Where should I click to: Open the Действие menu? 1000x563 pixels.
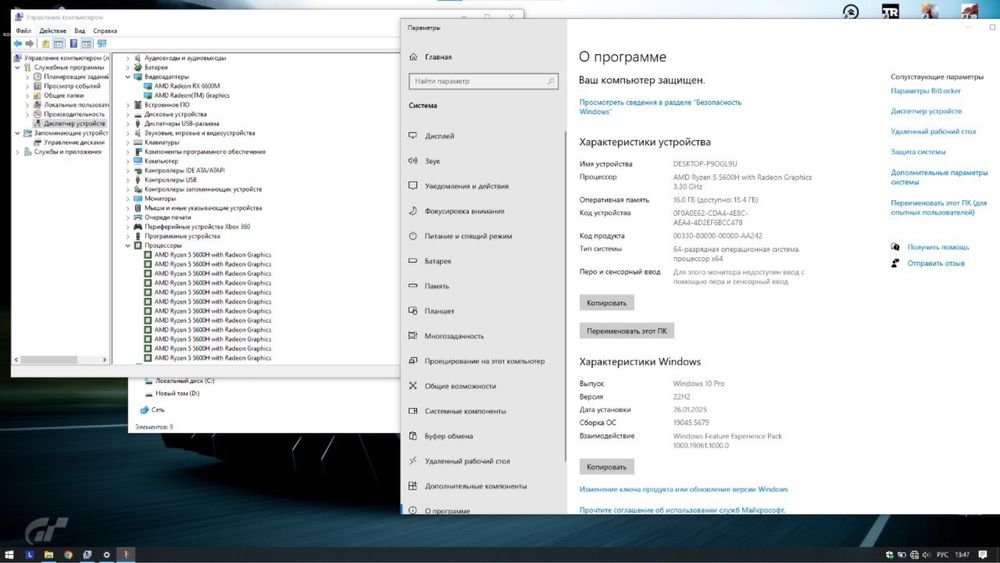point(52,31)
